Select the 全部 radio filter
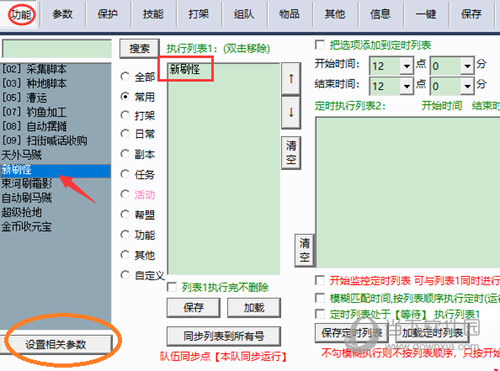 125,77
